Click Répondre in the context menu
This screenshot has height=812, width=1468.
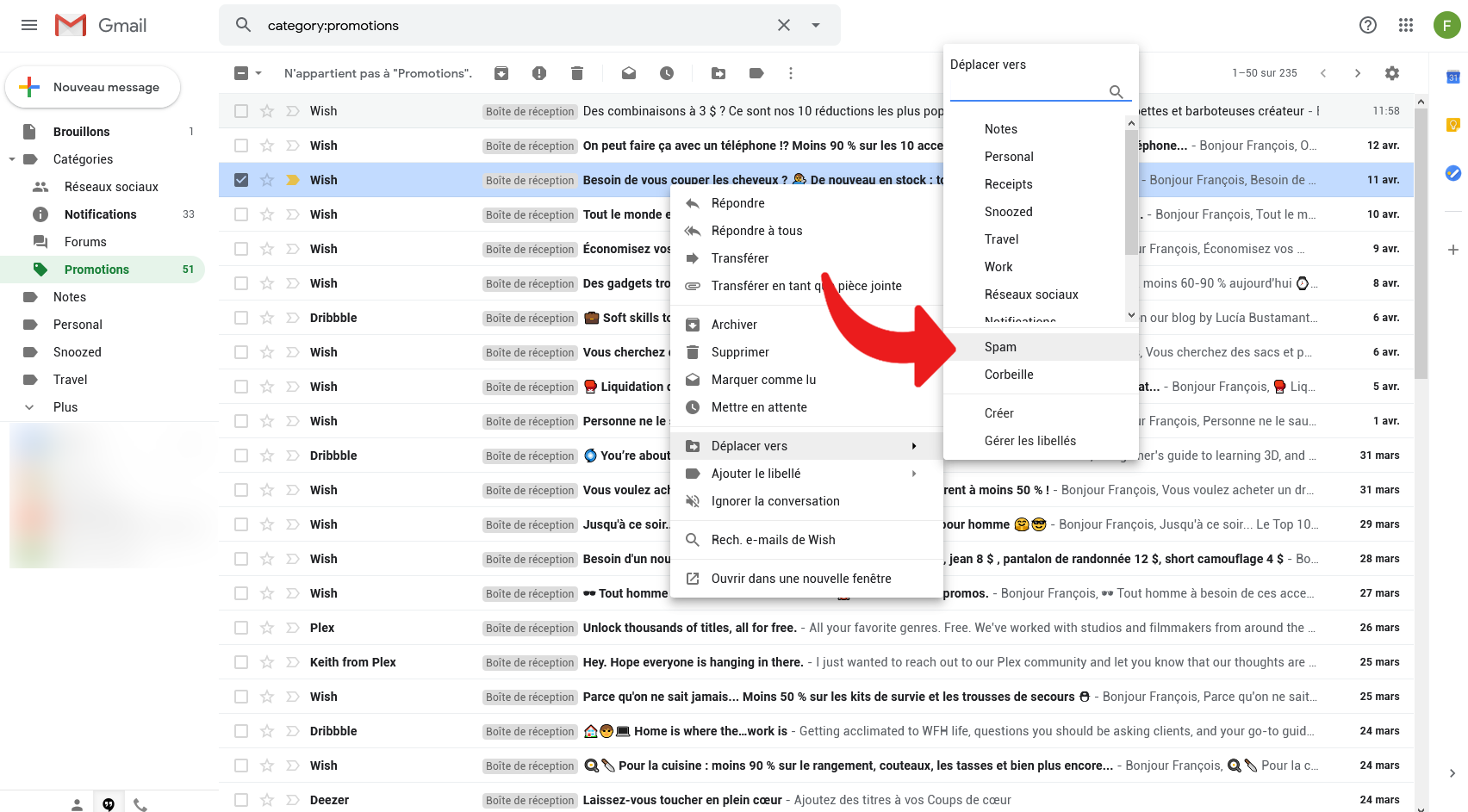click(737, 202)
